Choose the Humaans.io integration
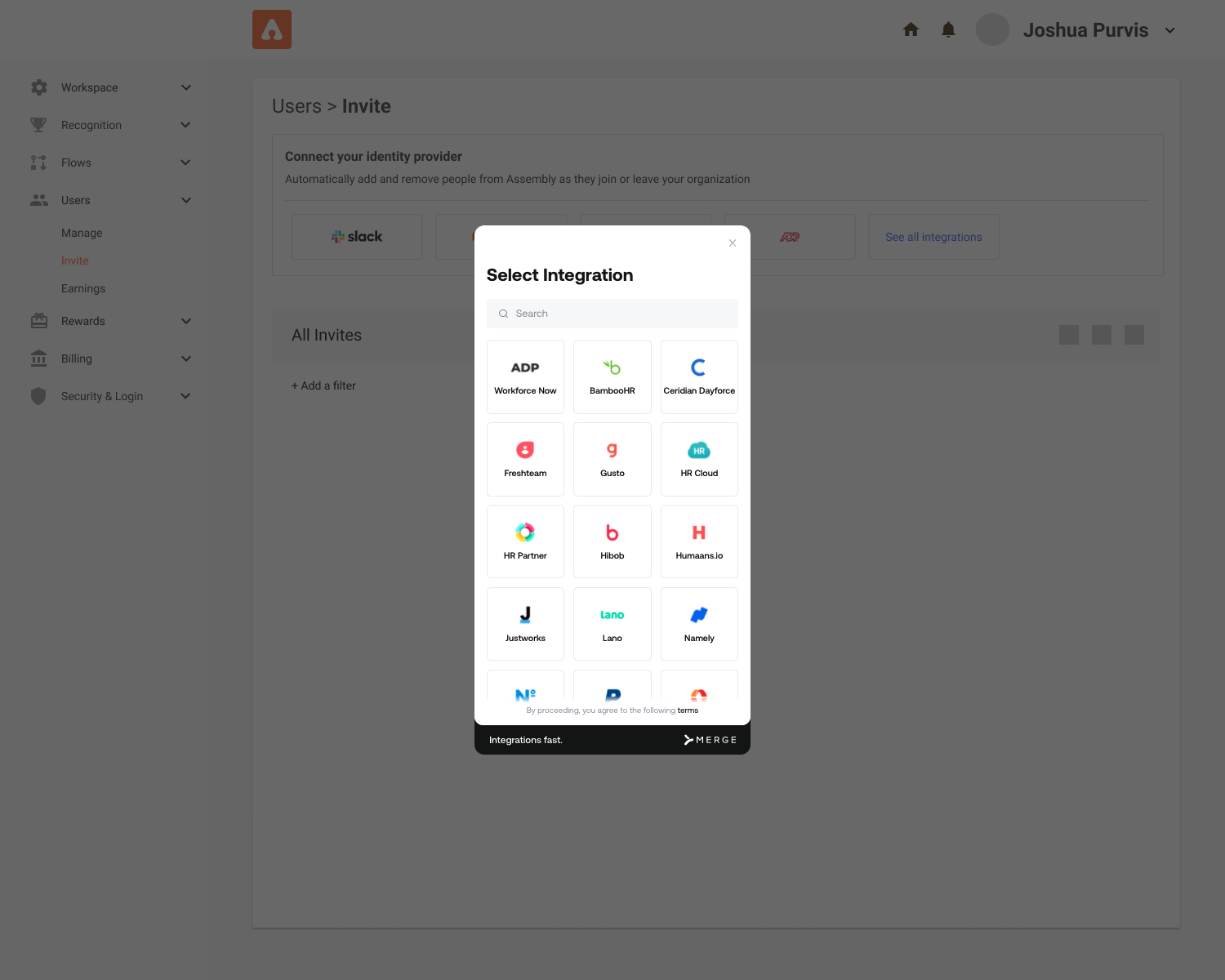1225x980 pixels. (x=699, y=541)
